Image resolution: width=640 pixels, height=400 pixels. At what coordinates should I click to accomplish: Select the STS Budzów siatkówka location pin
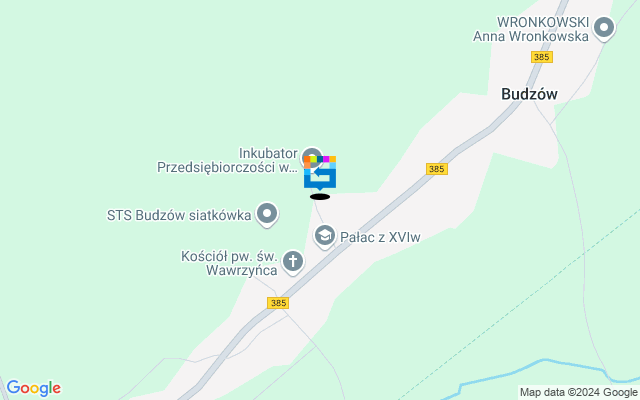click(x=267, y=215)
